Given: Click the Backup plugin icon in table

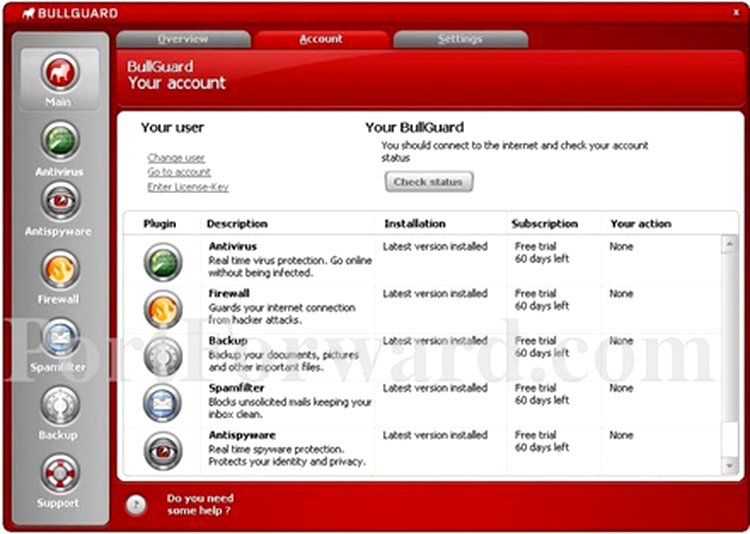Looking at the screenshot, I should tap(163, 356).
